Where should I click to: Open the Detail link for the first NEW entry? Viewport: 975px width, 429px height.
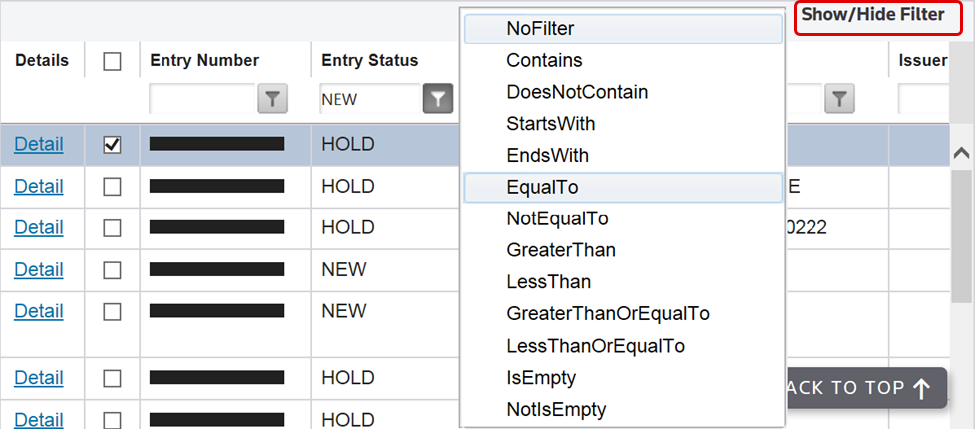[39, 270]
